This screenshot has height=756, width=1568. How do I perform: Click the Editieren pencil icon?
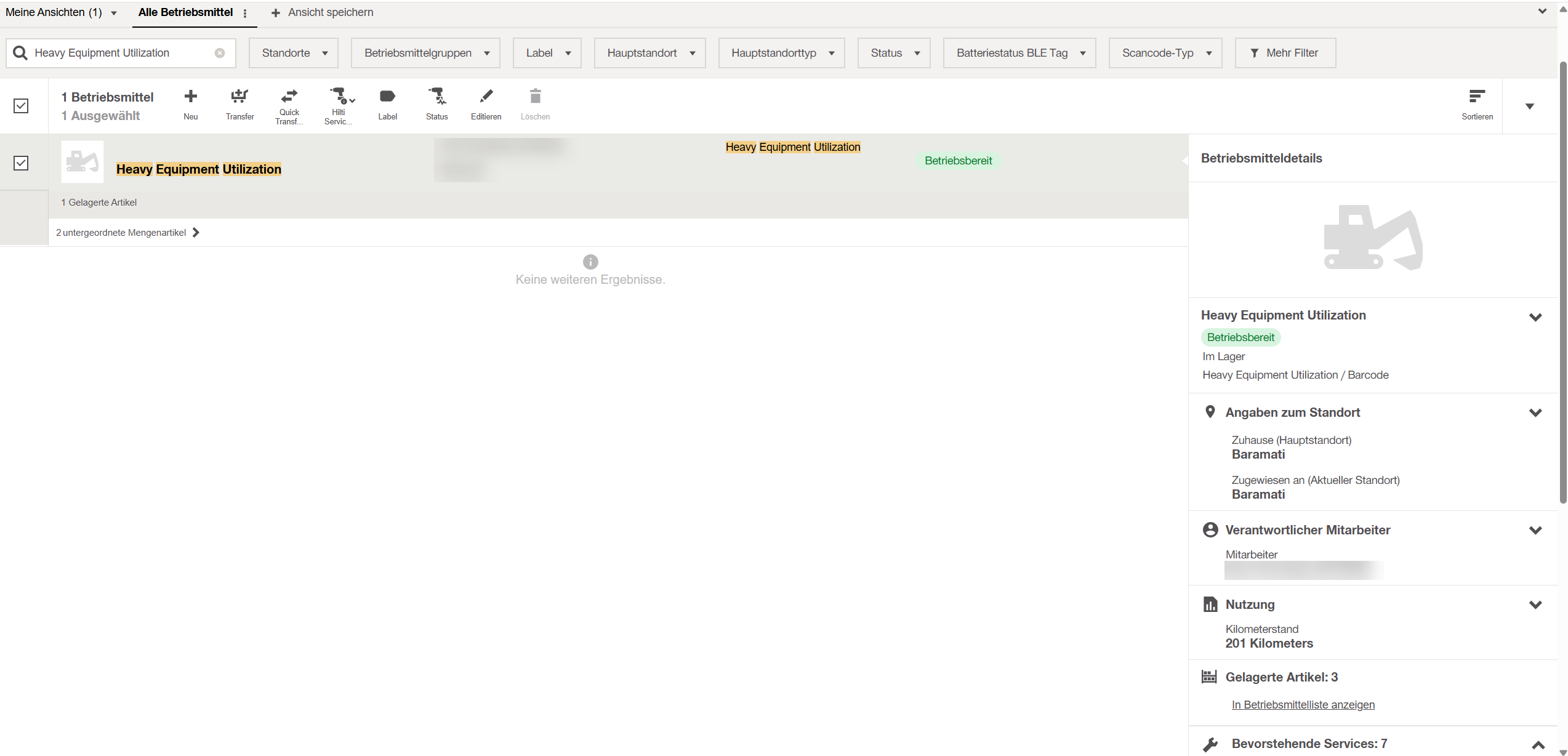[486, 97]
